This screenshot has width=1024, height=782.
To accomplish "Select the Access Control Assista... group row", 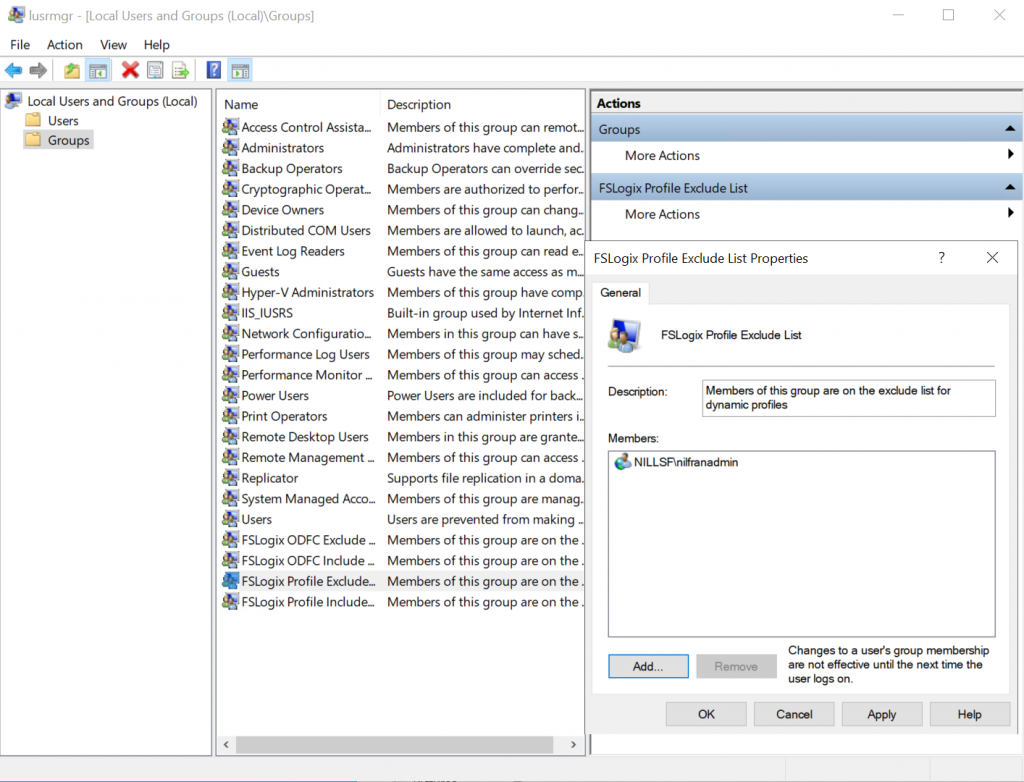I will 402,127.
